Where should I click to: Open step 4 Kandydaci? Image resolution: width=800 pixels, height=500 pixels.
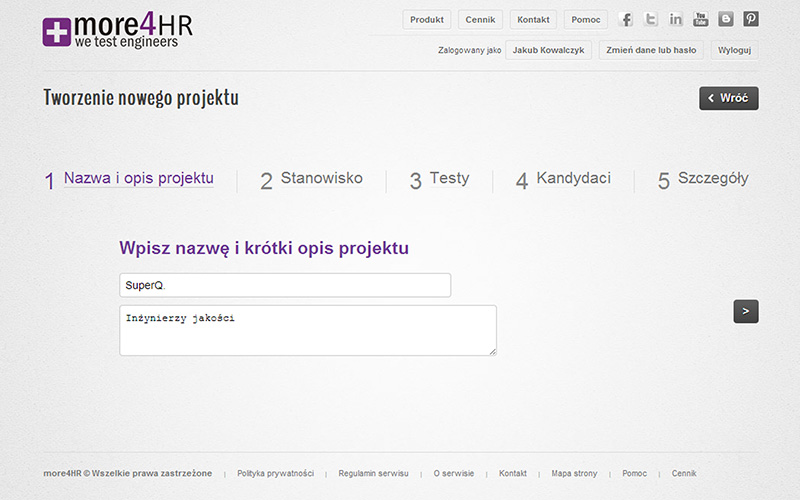pyautogui.click(x=563, y=180)
